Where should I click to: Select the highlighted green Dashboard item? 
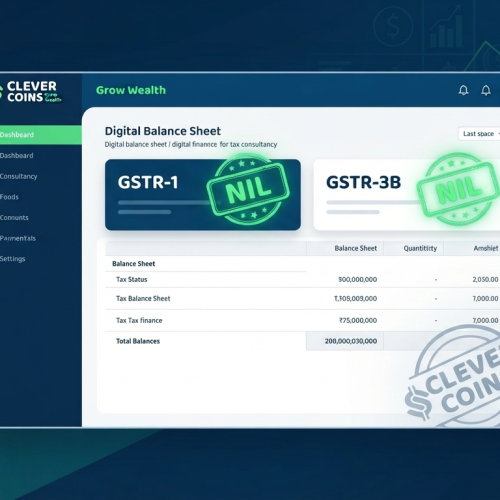[x=41, y=135]
